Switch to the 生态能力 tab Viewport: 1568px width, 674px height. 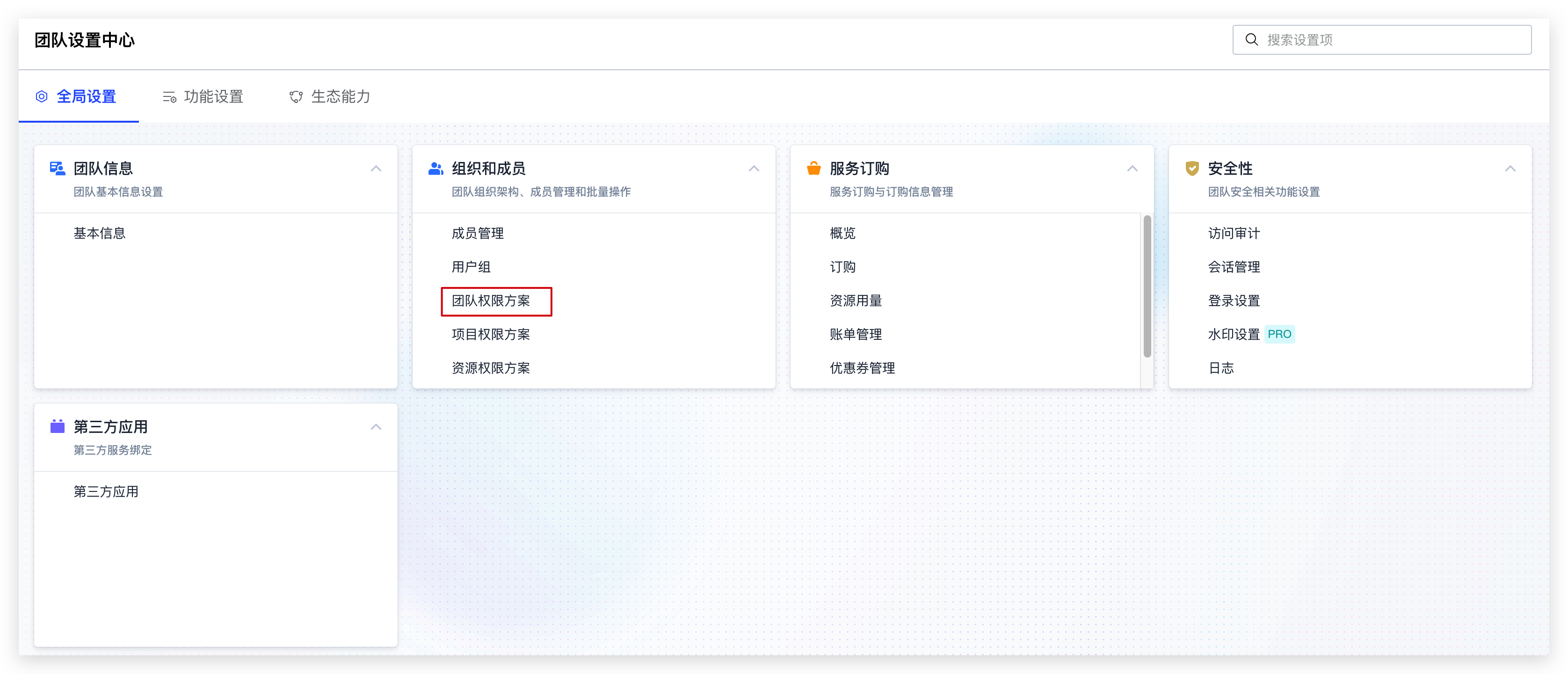tap(330, 96)
